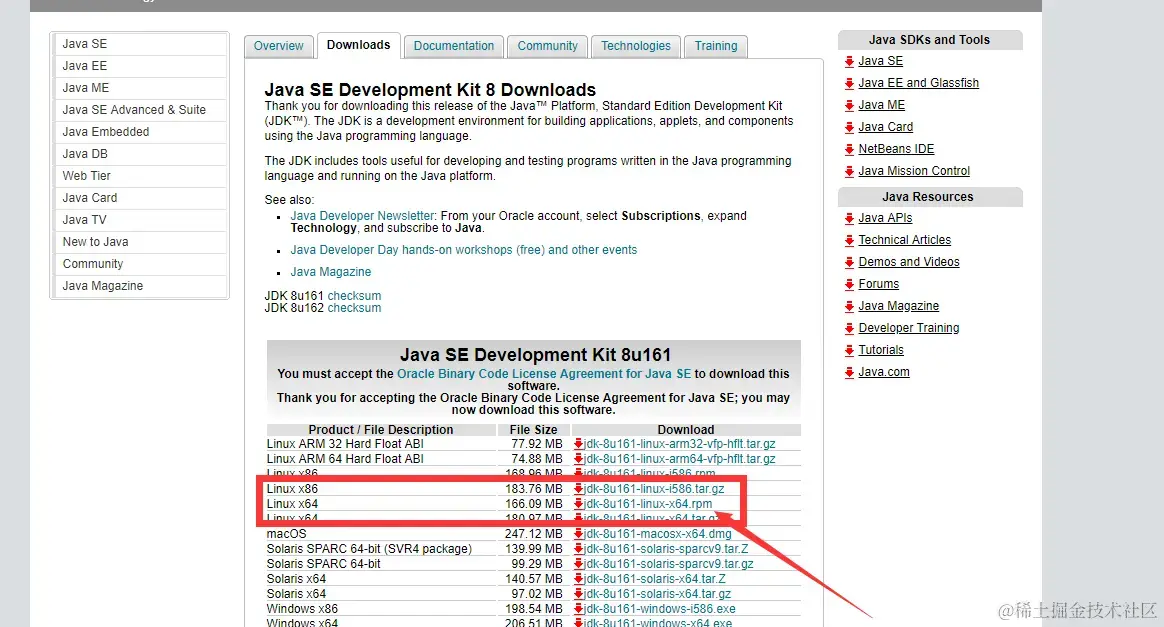The width and height of the screenshot is (1164, 627).
Task: Click the red arrow icon beside Java Card in SDKs
Action: [849, 128]
